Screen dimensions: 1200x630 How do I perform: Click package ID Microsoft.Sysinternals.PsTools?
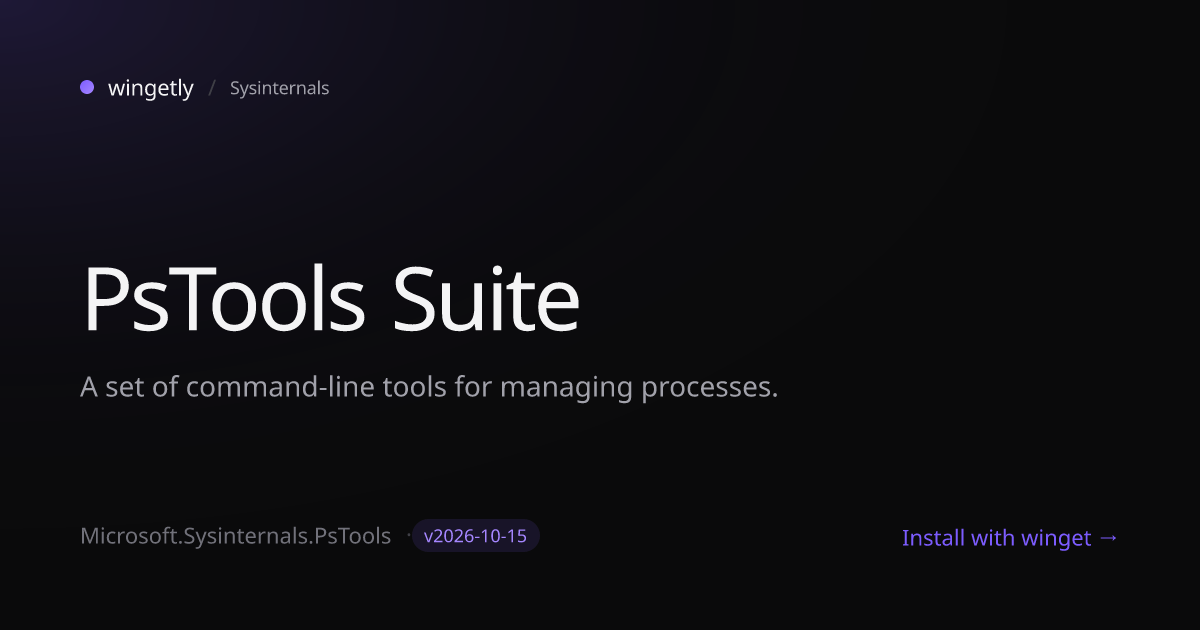[x=235, y=536]
